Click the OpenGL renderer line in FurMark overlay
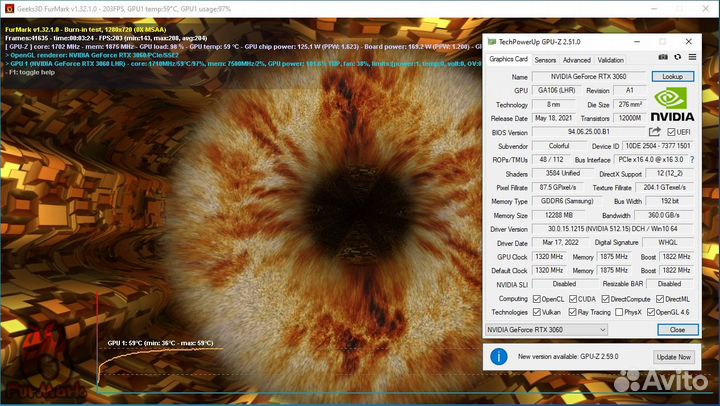The height and width of the screenshot is (406, 720). pyautogui.click(x=92, y=55)
